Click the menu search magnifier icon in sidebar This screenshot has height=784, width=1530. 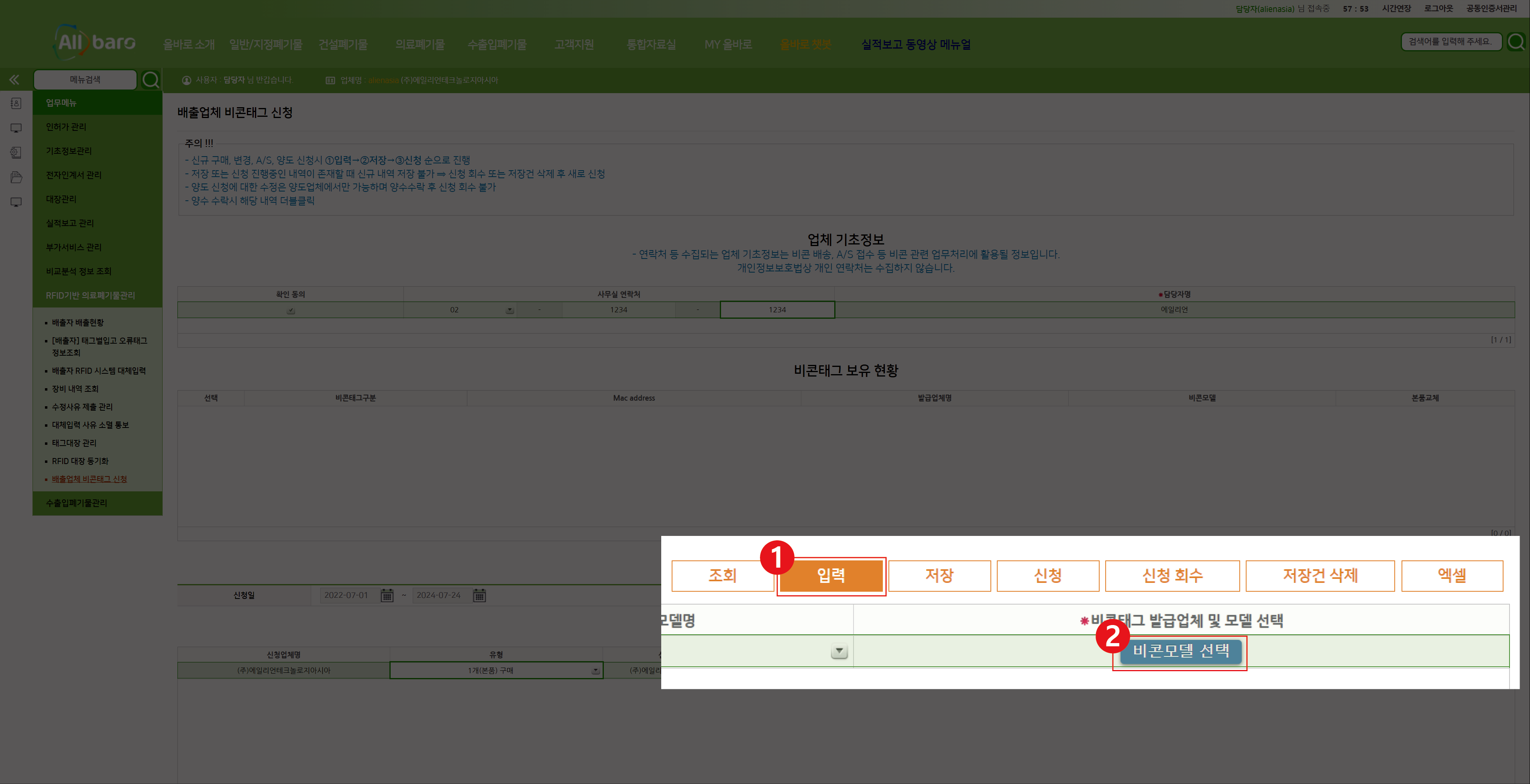[x=151, y=79]
